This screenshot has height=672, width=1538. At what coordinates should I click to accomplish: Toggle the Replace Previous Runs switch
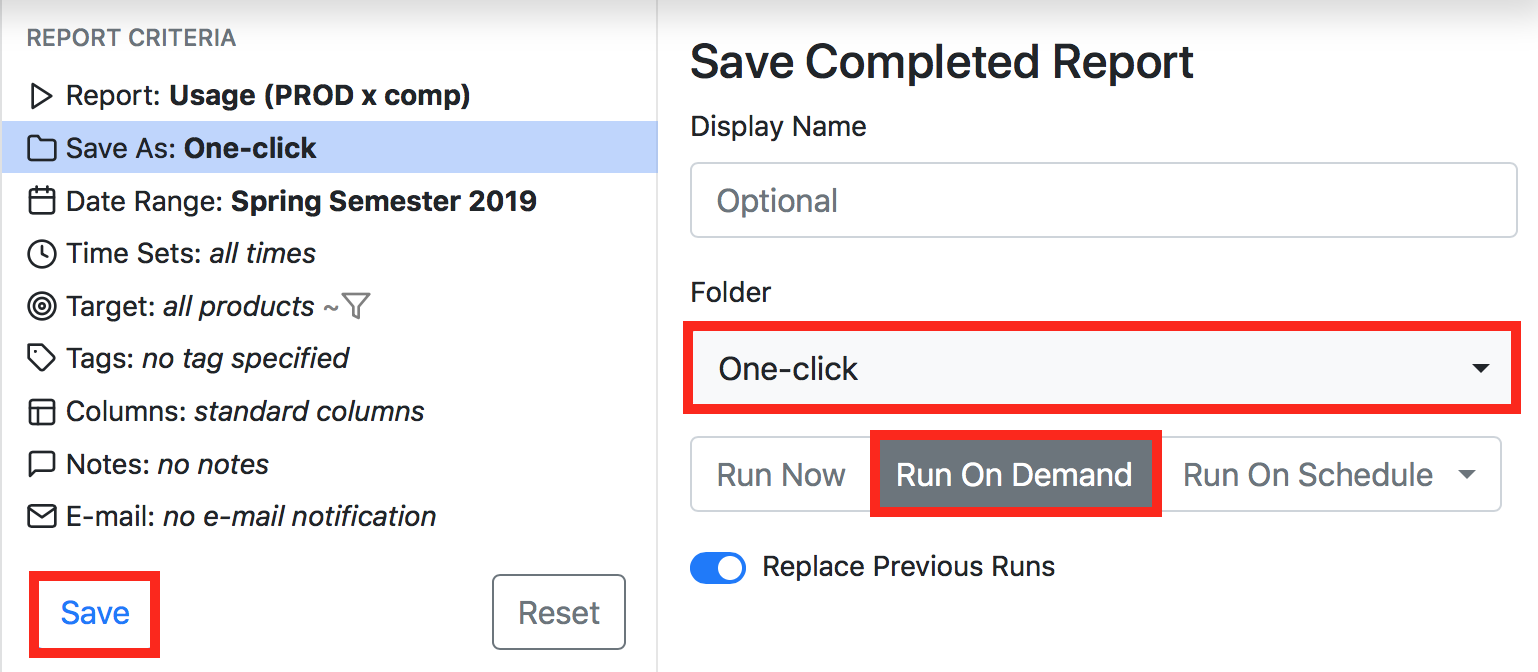[x=718, y=568]
